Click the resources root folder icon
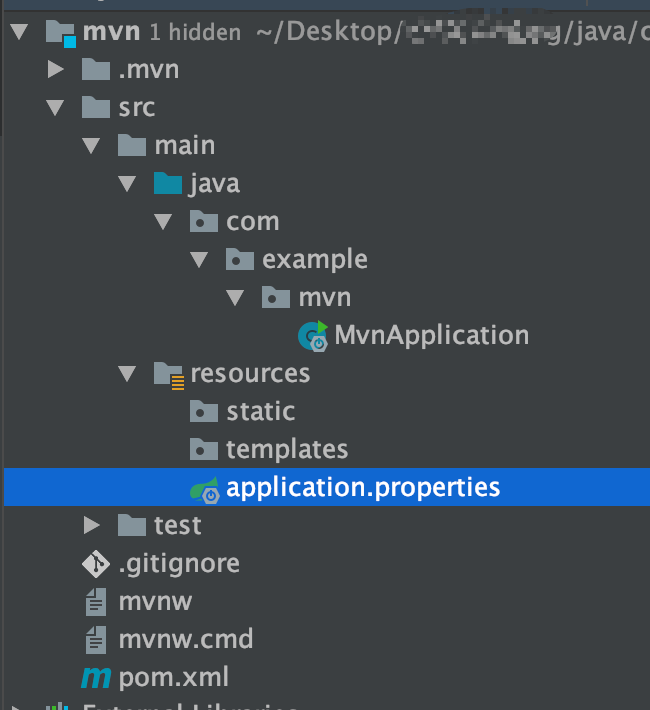The width and height of the screenshot is (650, 710). [169, 375]
